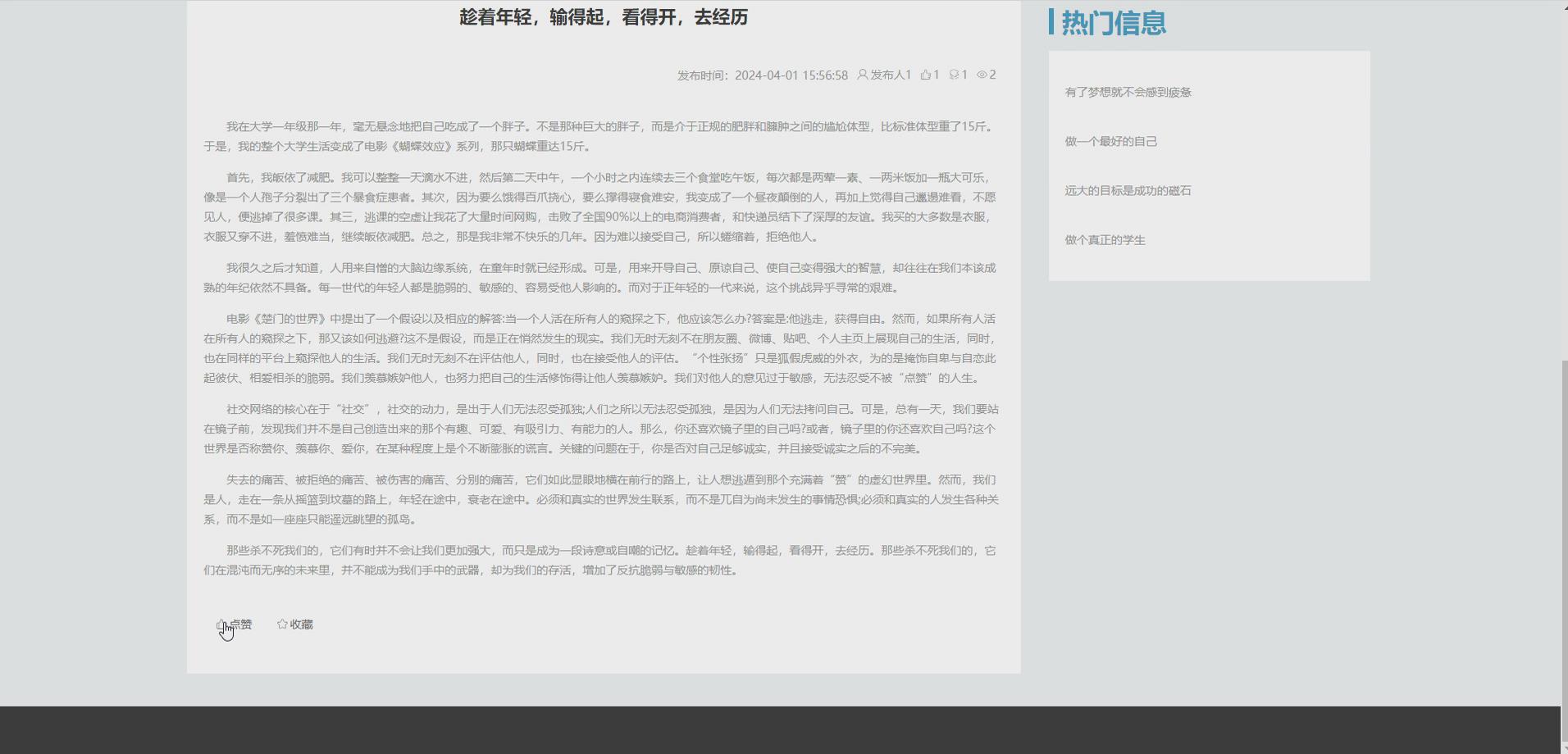Click the 热门信息 section heading
1568x754 pixels.
1114,24
